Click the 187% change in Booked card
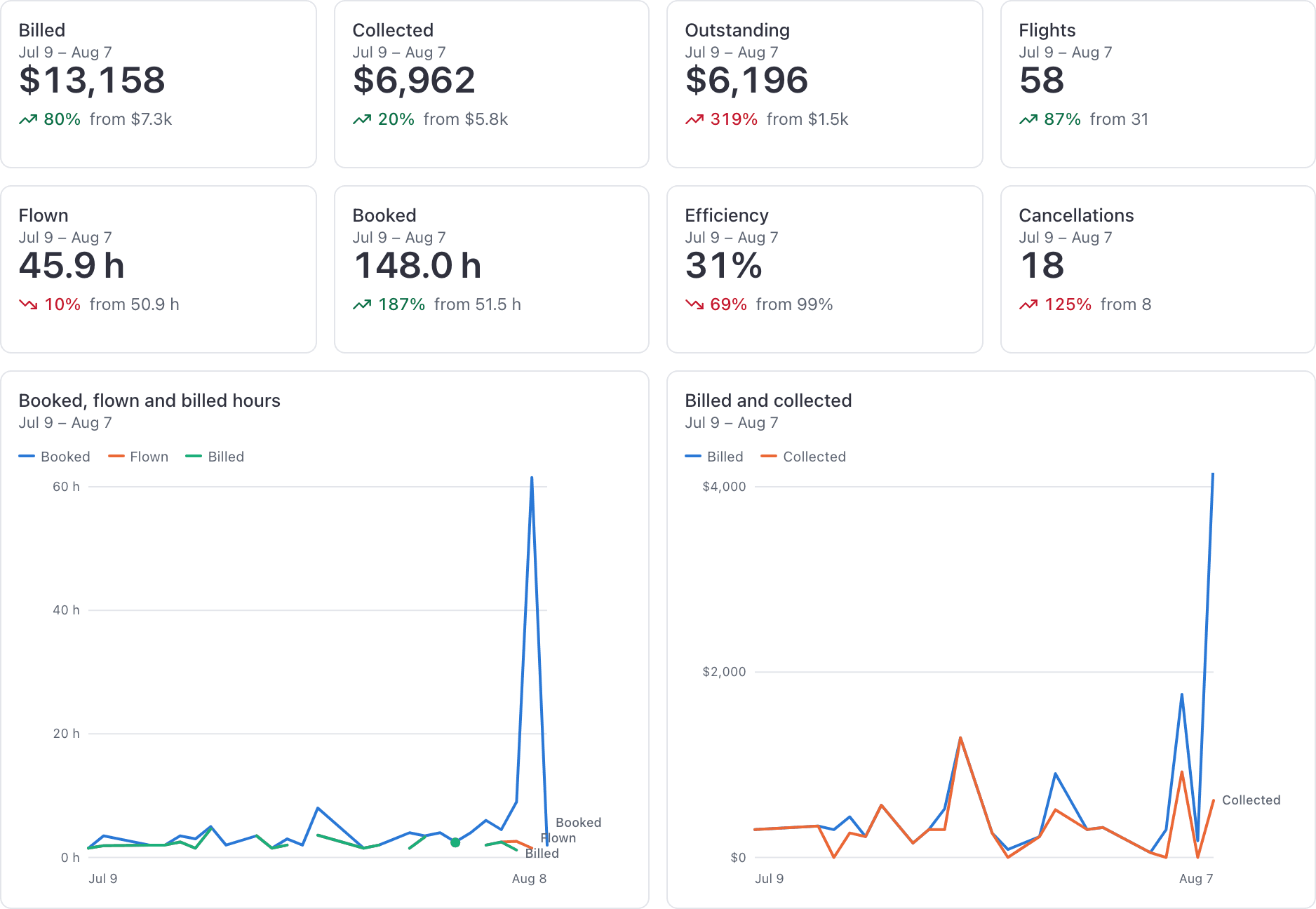The image size is (1316, 909). pos(401,304)
